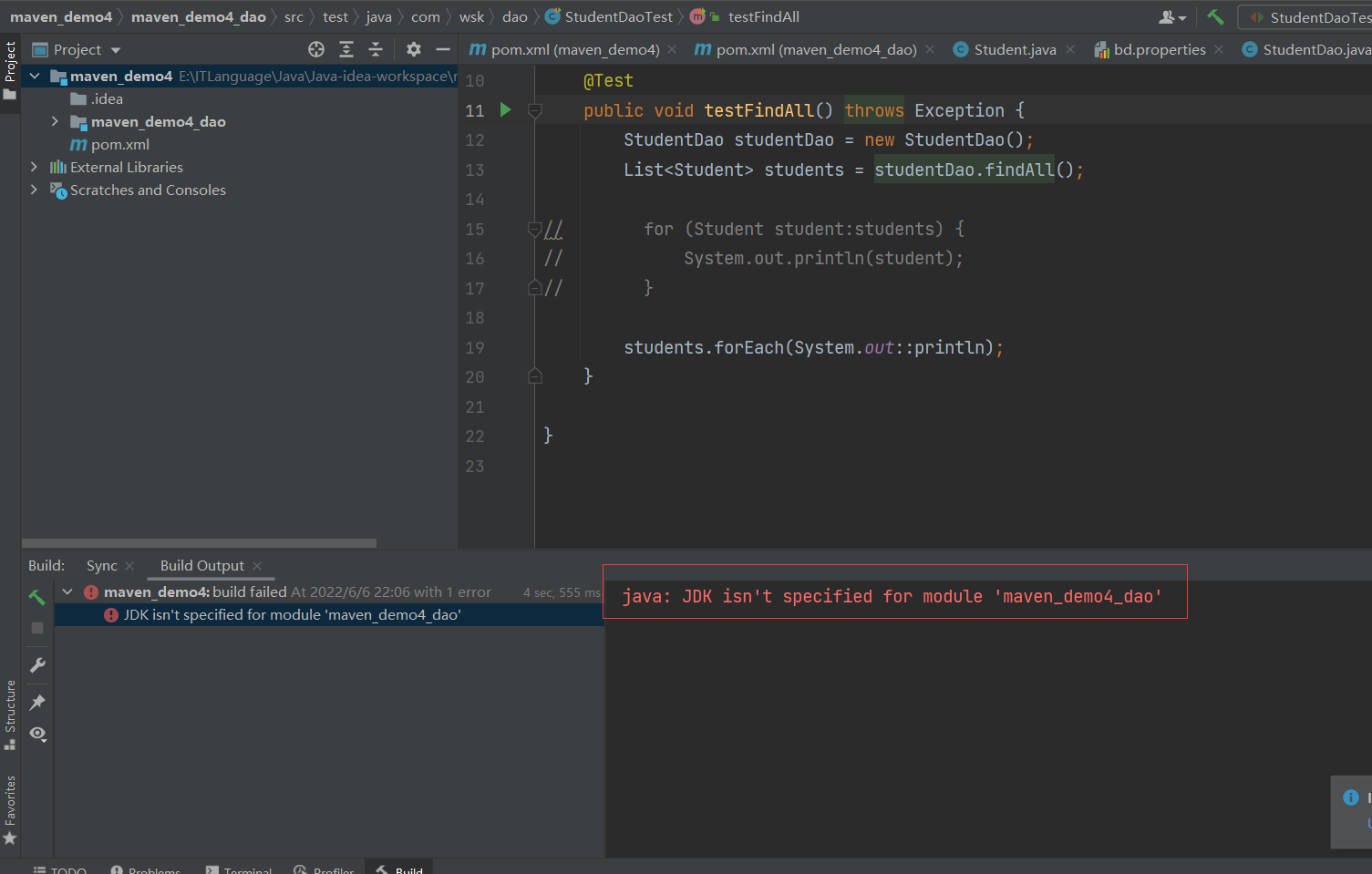
Task: Switch to the pom.xml (maven_demo4_dao) tab
Action: click(806, 49)
